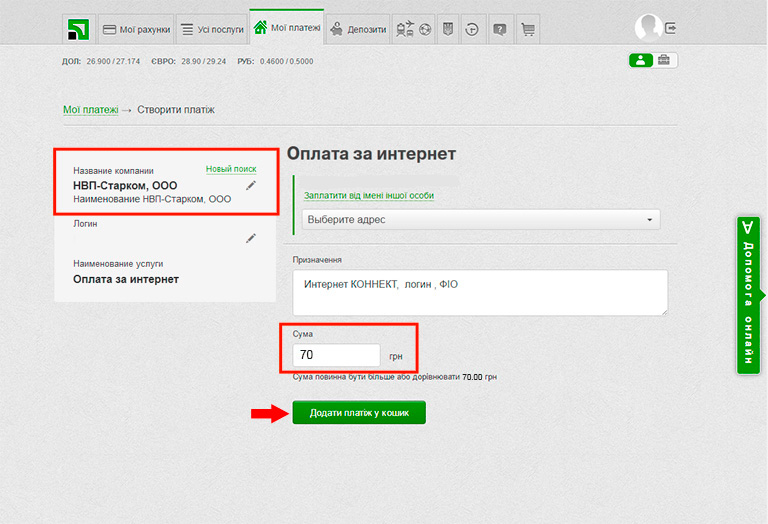
Task: Open the Мої рахунки tab
Action: 136,30
